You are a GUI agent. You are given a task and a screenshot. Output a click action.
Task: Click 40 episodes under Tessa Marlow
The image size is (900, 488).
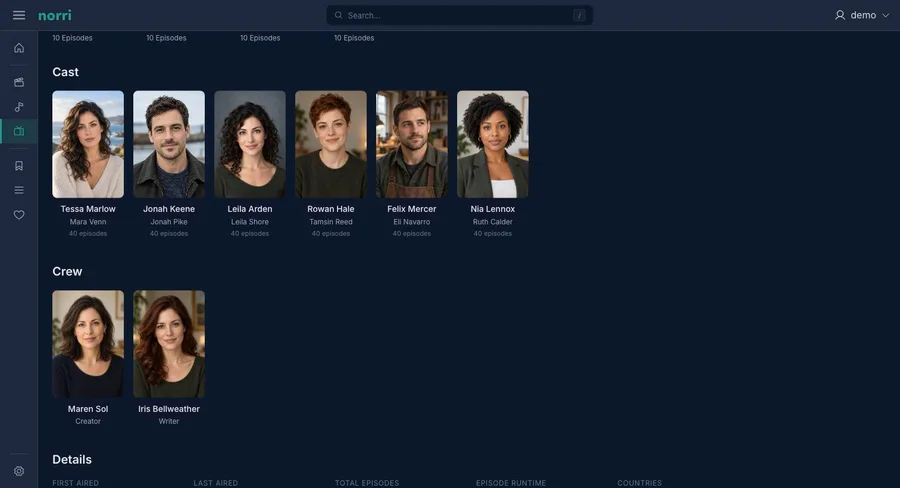88,234
